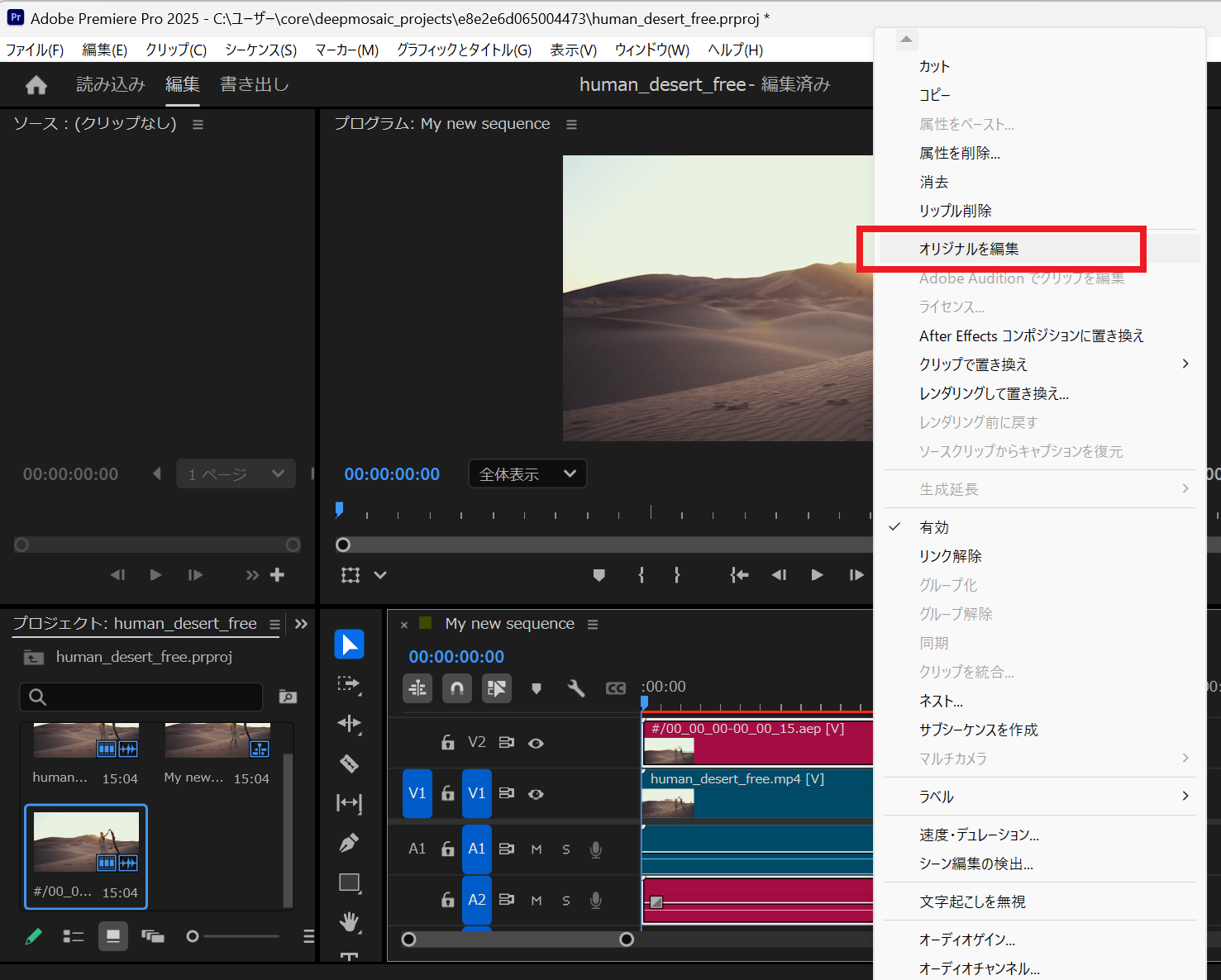1221x980 pixels.
Task: Click the V1 sync lock icon
Action: click(x=507, y=793)
